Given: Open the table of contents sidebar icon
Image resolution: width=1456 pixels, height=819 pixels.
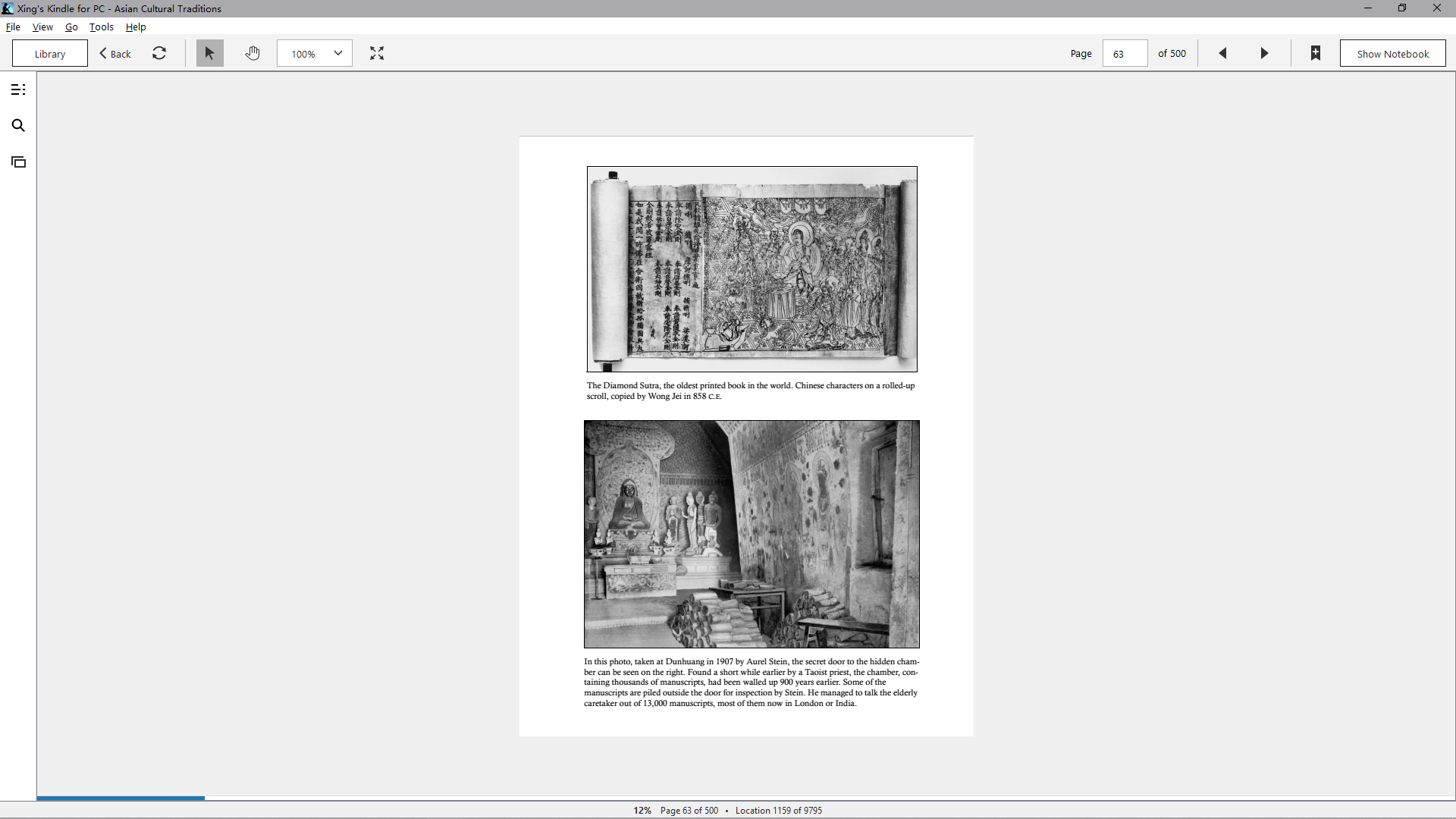Looking at the screenshot, I should 18,89.
